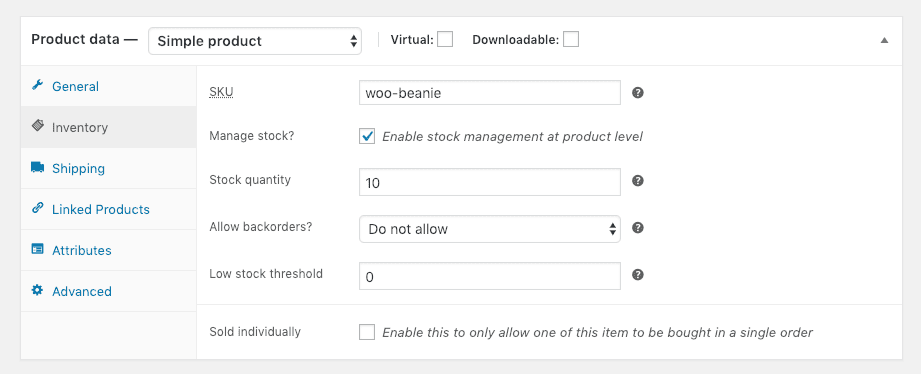Tick the Downloadable checkbox
Viewport: 921px width, 374px height.
(571, 39)
